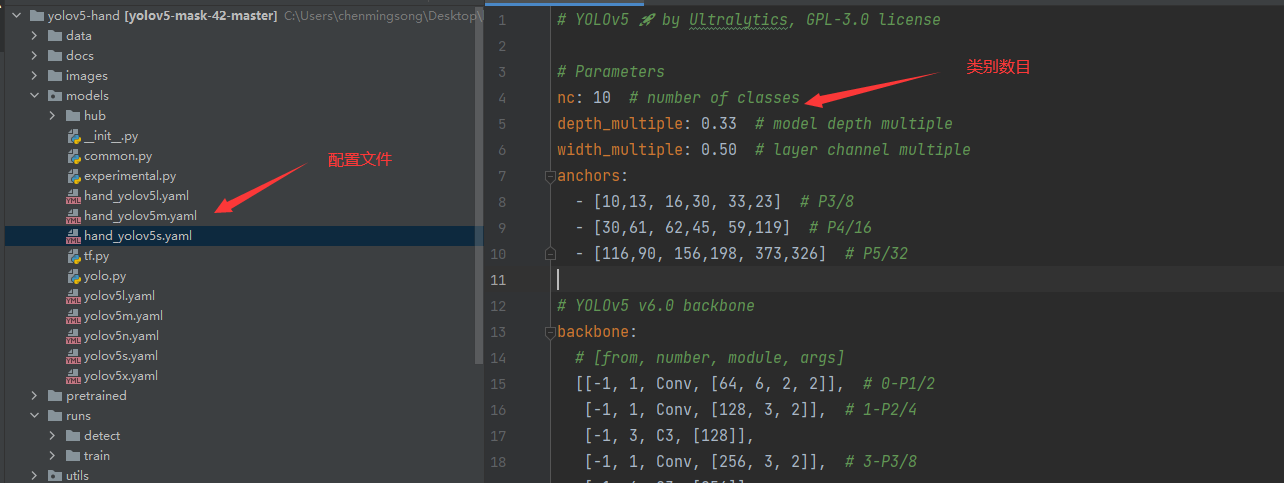Click the hand_yolov5l.yaml YML icon
Image resolution: width=1284 pixels, height=483 pixels.
point(74,196)
